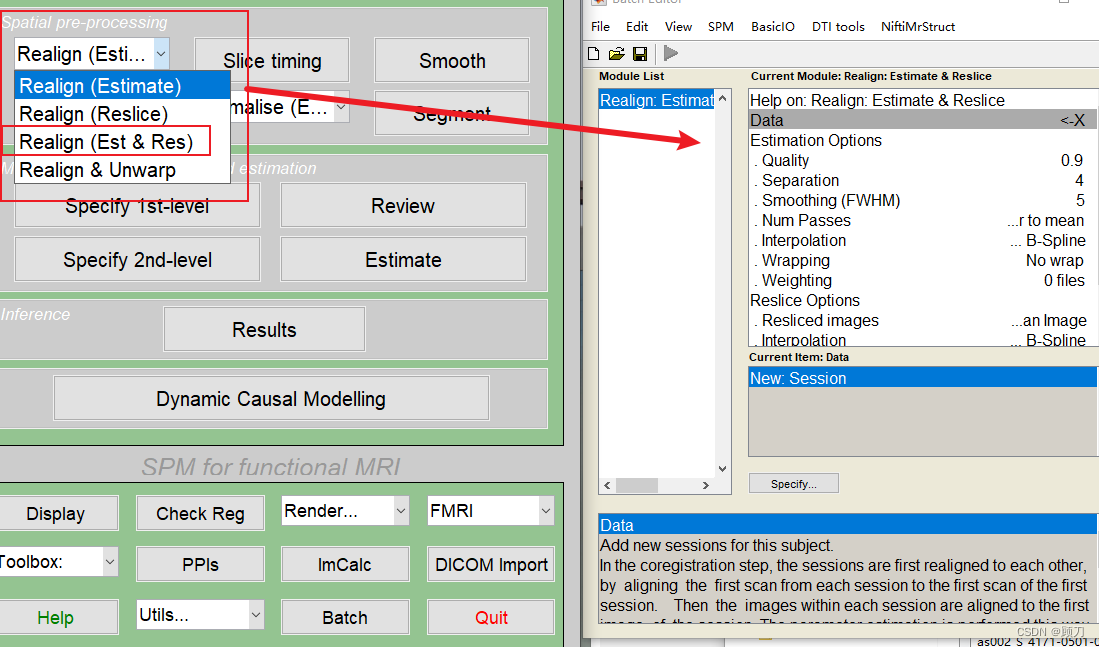Click the Segment button
The image size is (1099, 647).
(x=452, y=113)
